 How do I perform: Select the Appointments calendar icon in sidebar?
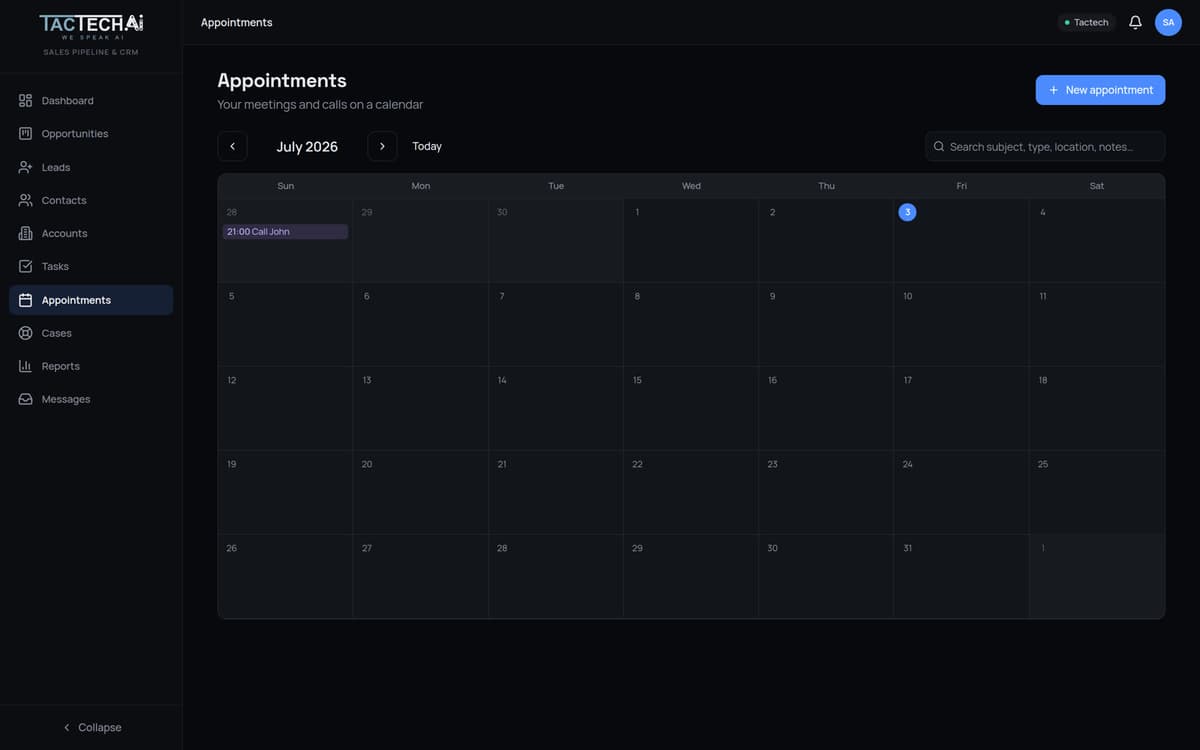coord(26,300)
